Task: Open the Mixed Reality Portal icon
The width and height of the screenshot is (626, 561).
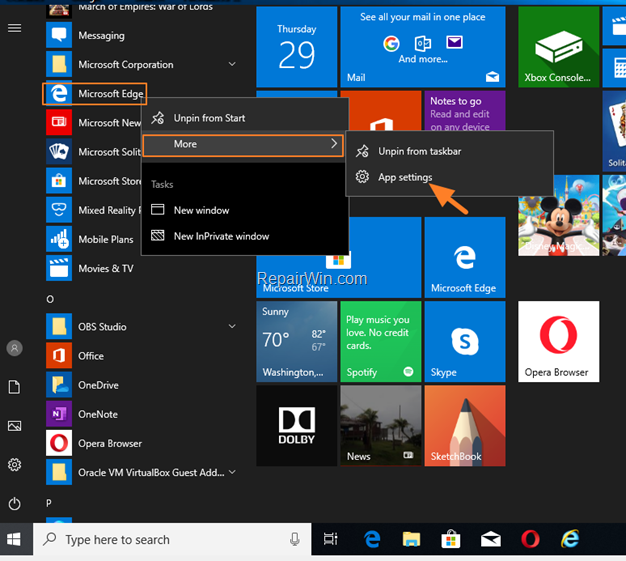Action: point(59,210)
